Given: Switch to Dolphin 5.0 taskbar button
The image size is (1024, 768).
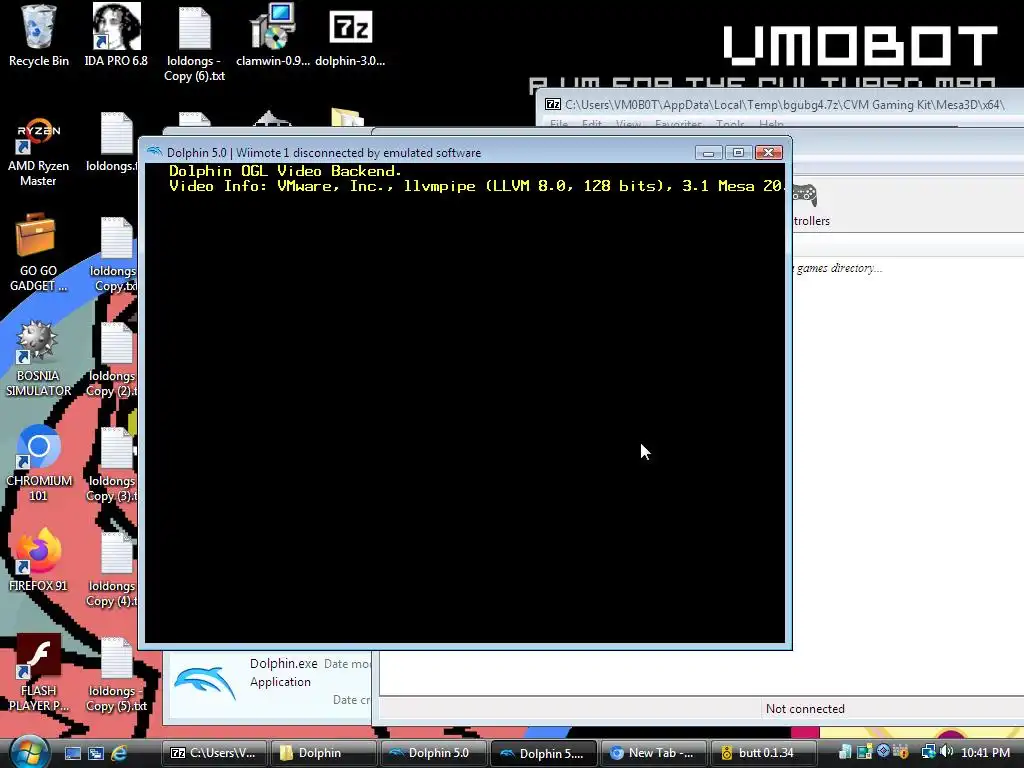Looking at the screenshot, I should coord(434,753).
